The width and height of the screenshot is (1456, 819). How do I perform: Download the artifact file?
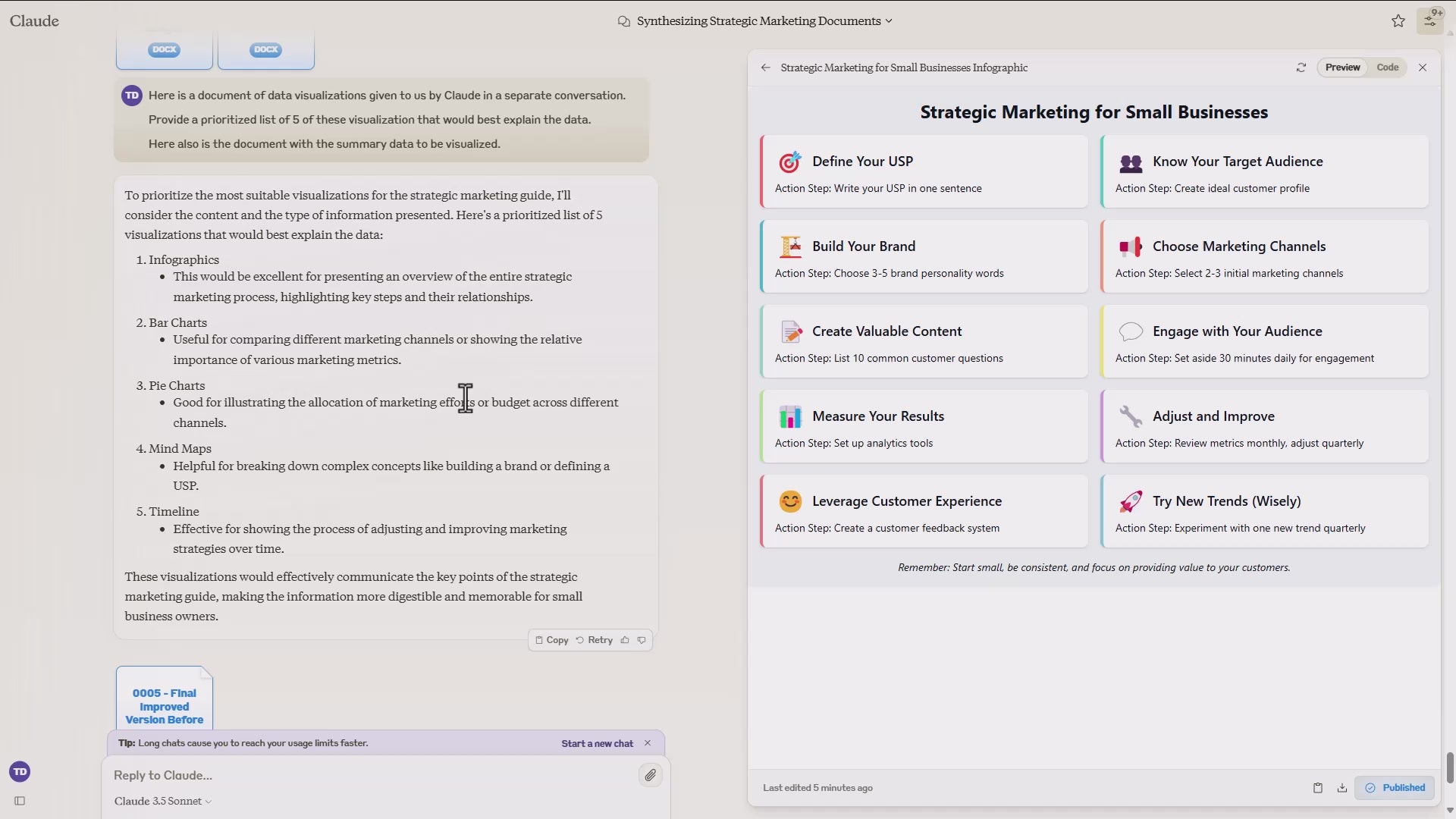(1341, 788)
